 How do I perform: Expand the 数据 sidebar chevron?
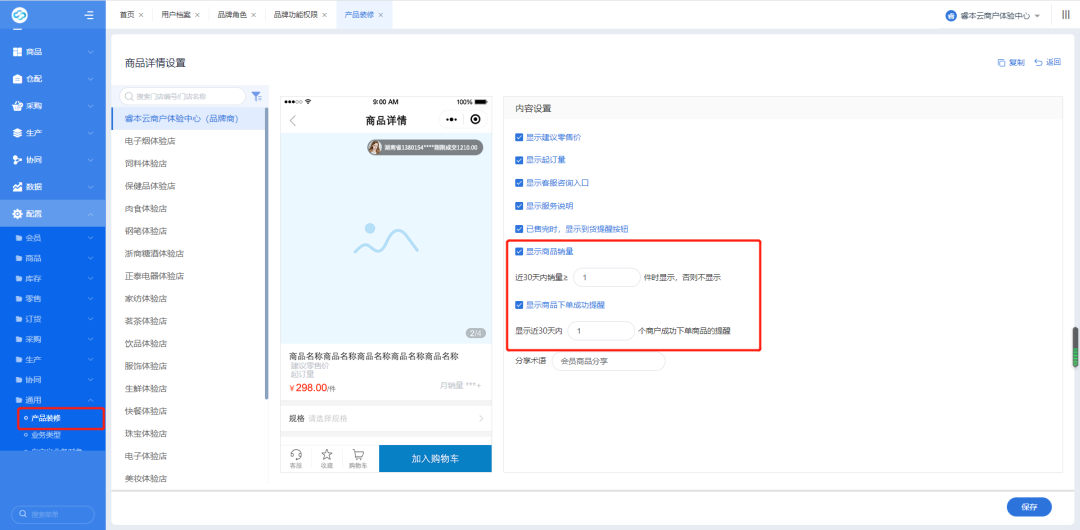[x=91, y=187]
